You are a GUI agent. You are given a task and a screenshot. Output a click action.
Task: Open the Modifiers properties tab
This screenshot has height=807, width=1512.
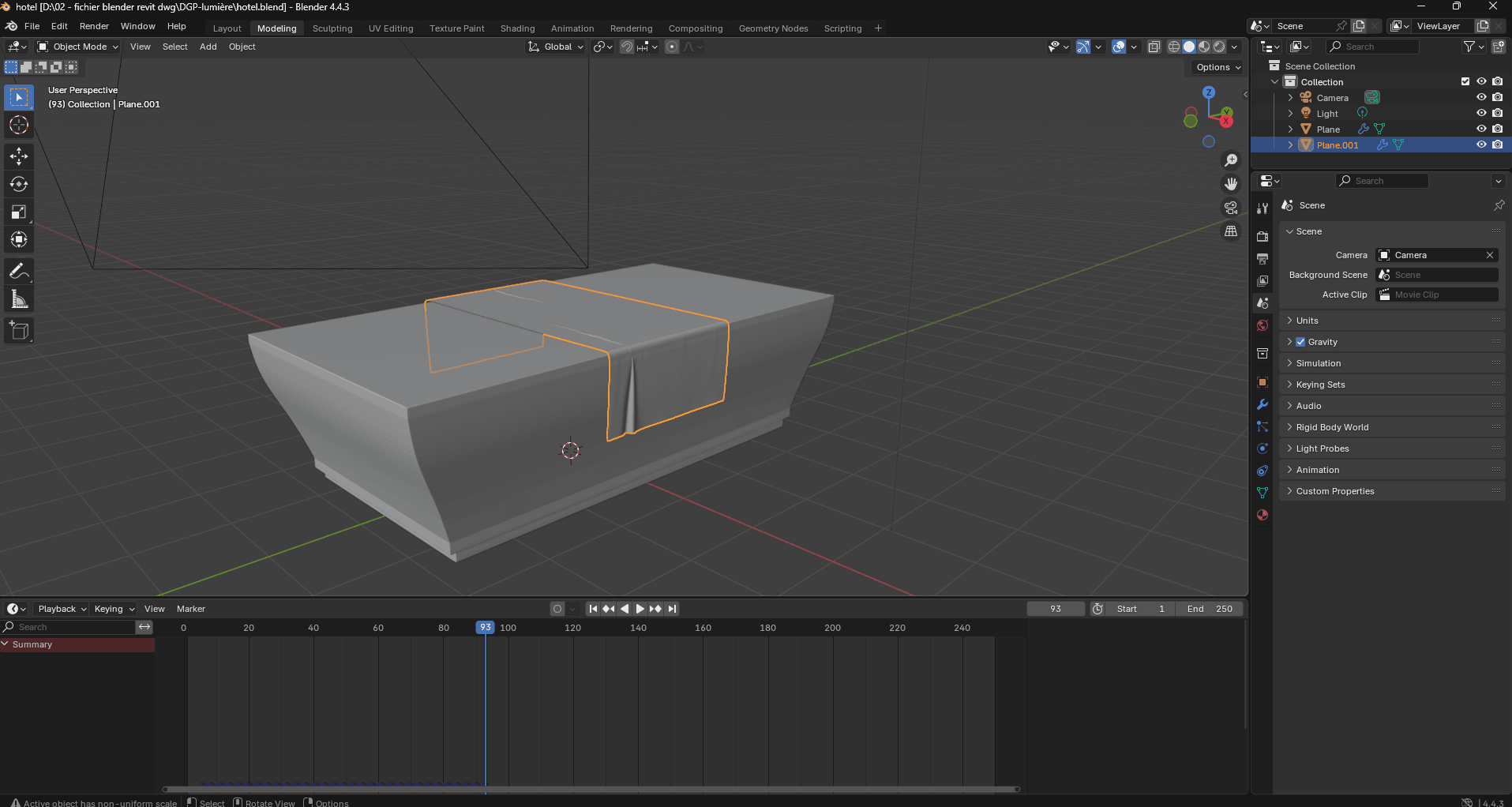pyautogui.click(x=1263, y=404)
